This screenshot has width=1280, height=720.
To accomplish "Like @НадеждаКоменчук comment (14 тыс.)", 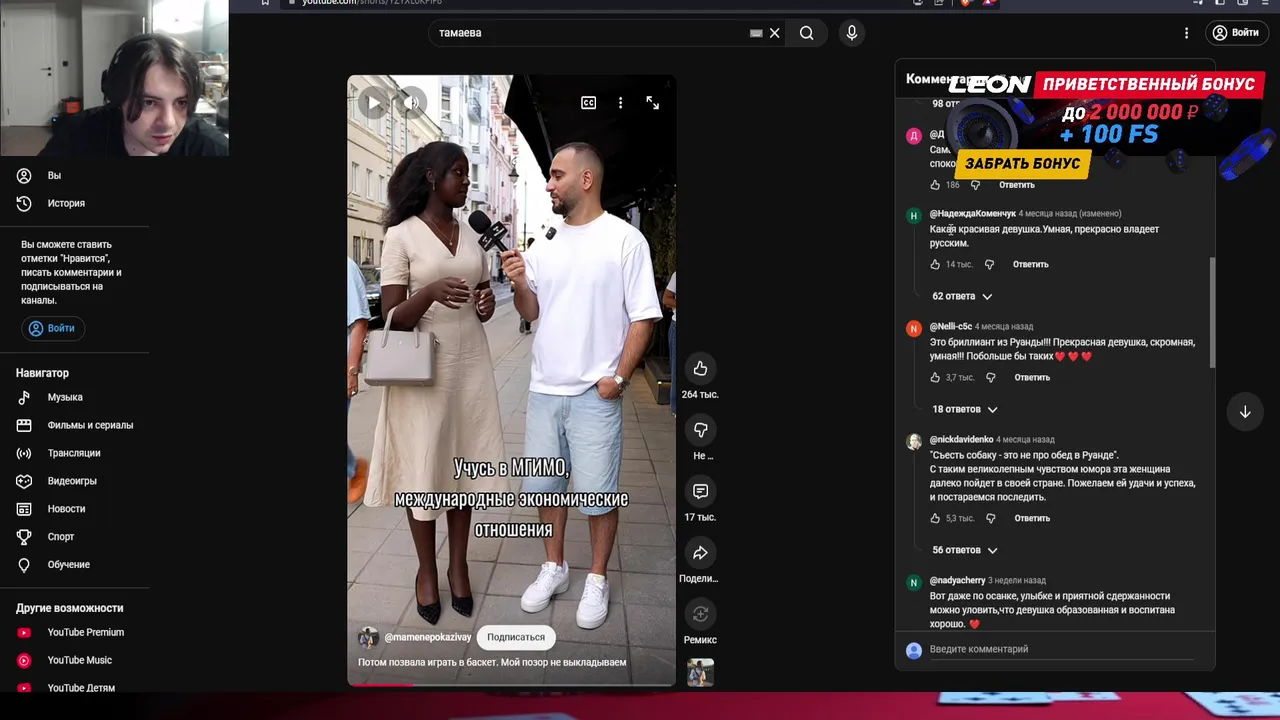I will tap(935, 264).
